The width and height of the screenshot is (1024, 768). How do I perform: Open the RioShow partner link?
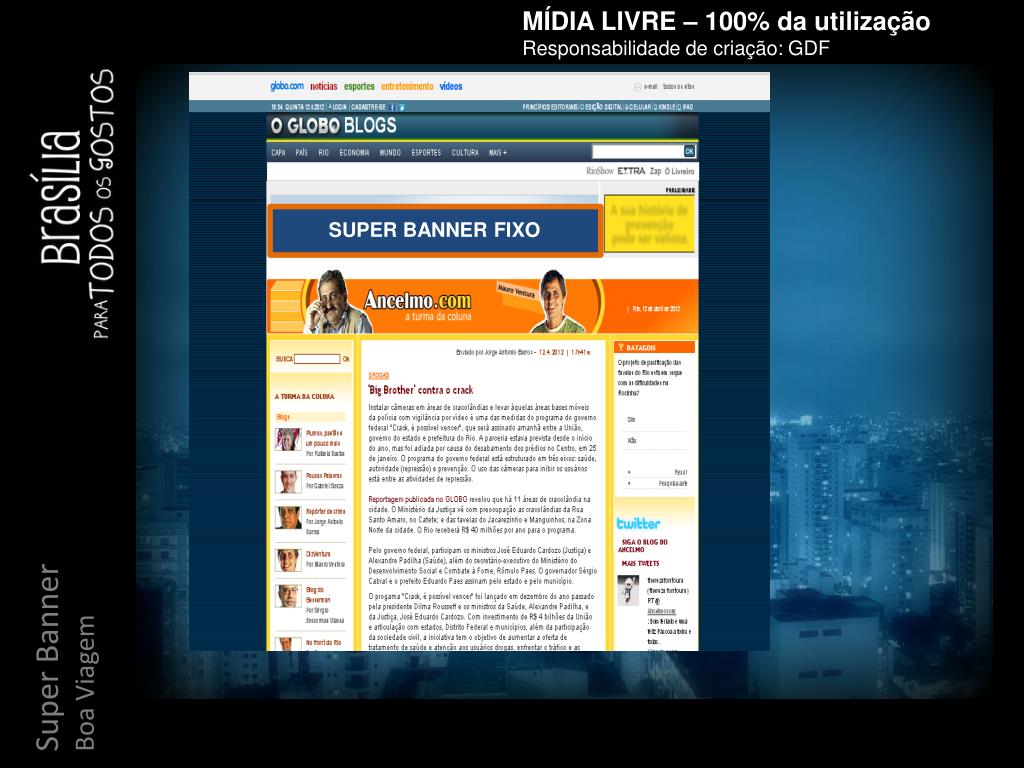click(600, 171)
